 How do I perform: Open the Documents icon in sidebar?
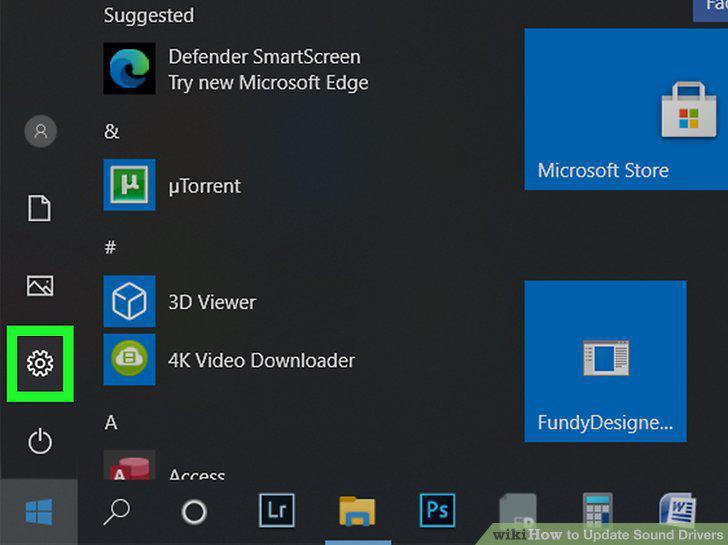coord(39,208)
